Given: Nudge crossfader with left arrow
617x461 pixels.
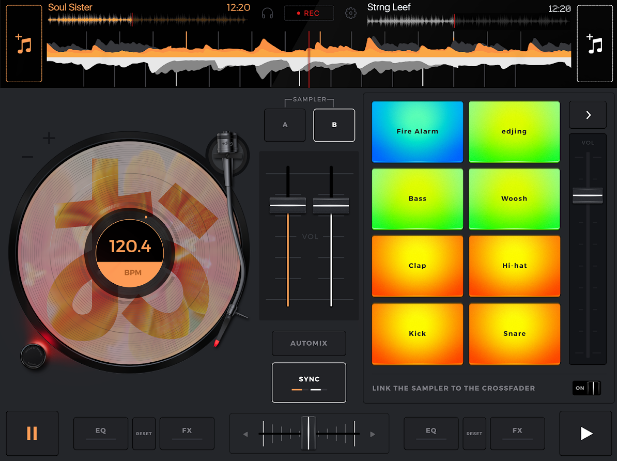Looking at the screenshot, I should (245, 434).
